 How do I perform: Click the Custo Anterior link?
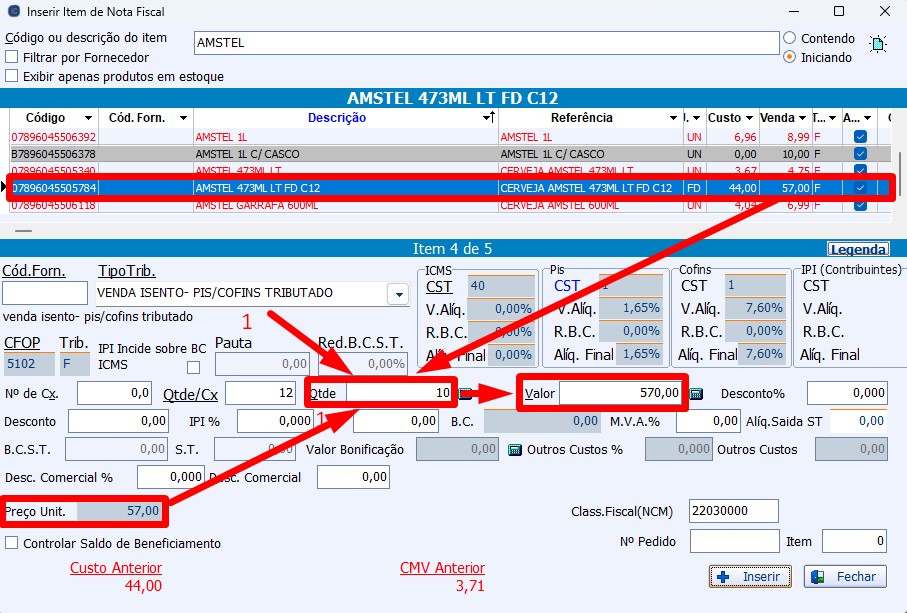coord(115,568)
